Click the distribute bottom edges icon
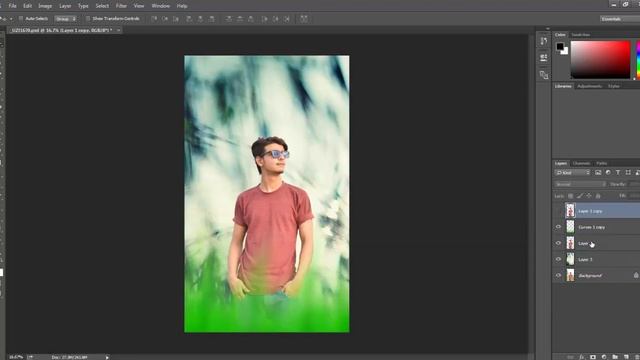This screenshot has width=640, height=360. pos(251,19)
